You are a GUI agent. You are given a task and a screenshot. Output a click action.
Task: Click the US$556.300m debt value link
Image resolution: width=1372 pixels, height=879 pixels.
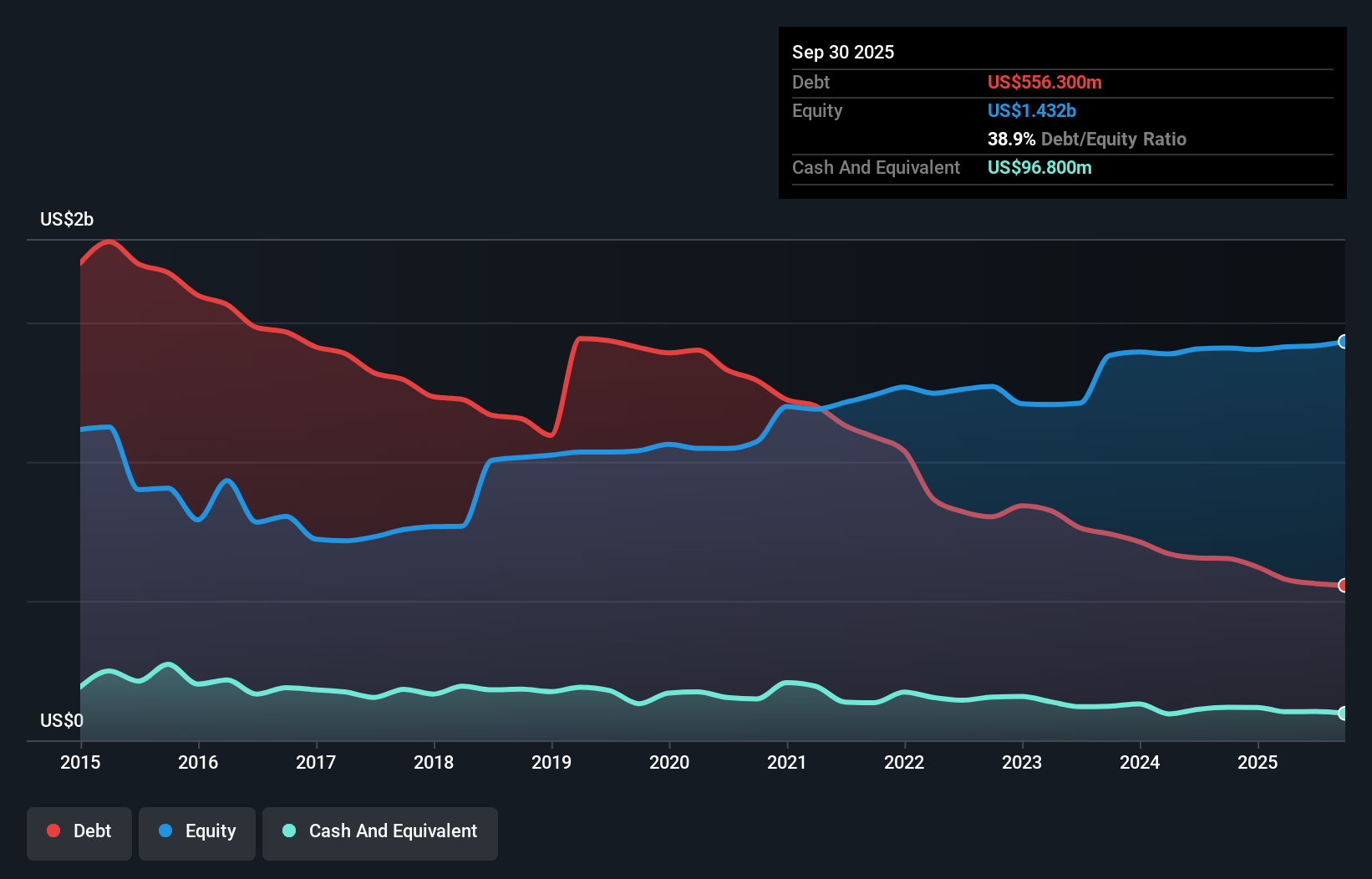[x=1044, y=82]
